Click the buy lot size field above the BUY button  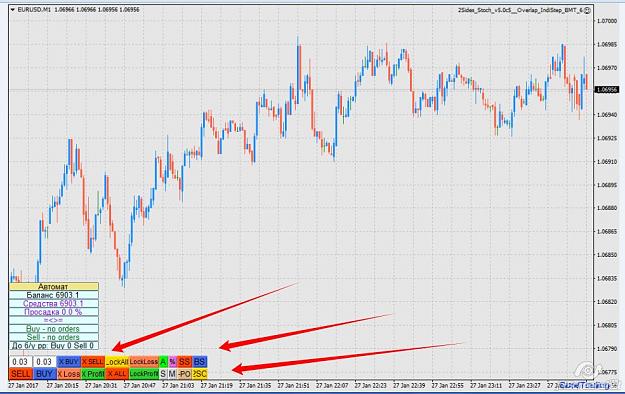tap(45, 362)
